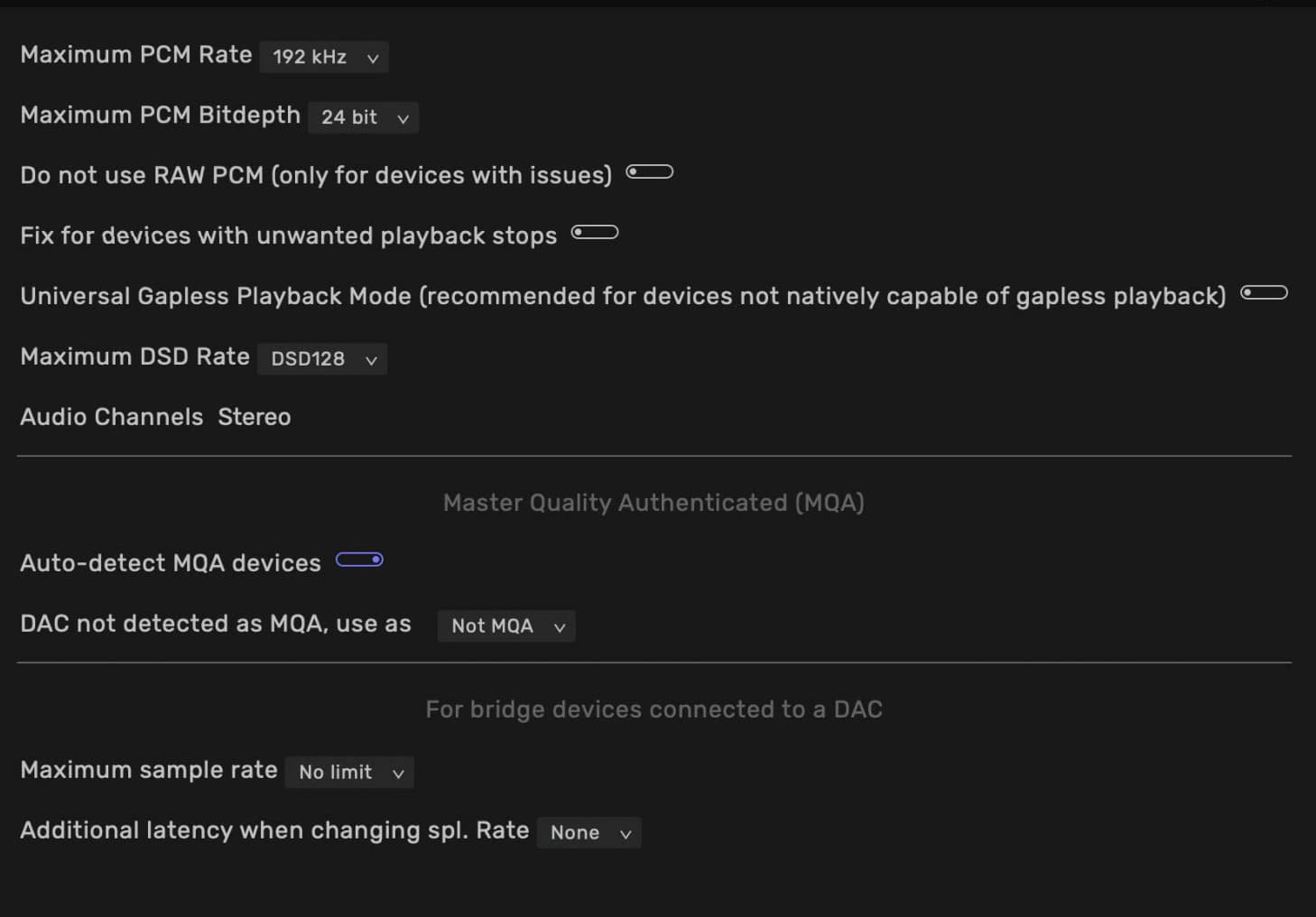Click the 'Maximum DSD Rate' label text
This screenshot has width=1316, height=917.
click(134, 357)
